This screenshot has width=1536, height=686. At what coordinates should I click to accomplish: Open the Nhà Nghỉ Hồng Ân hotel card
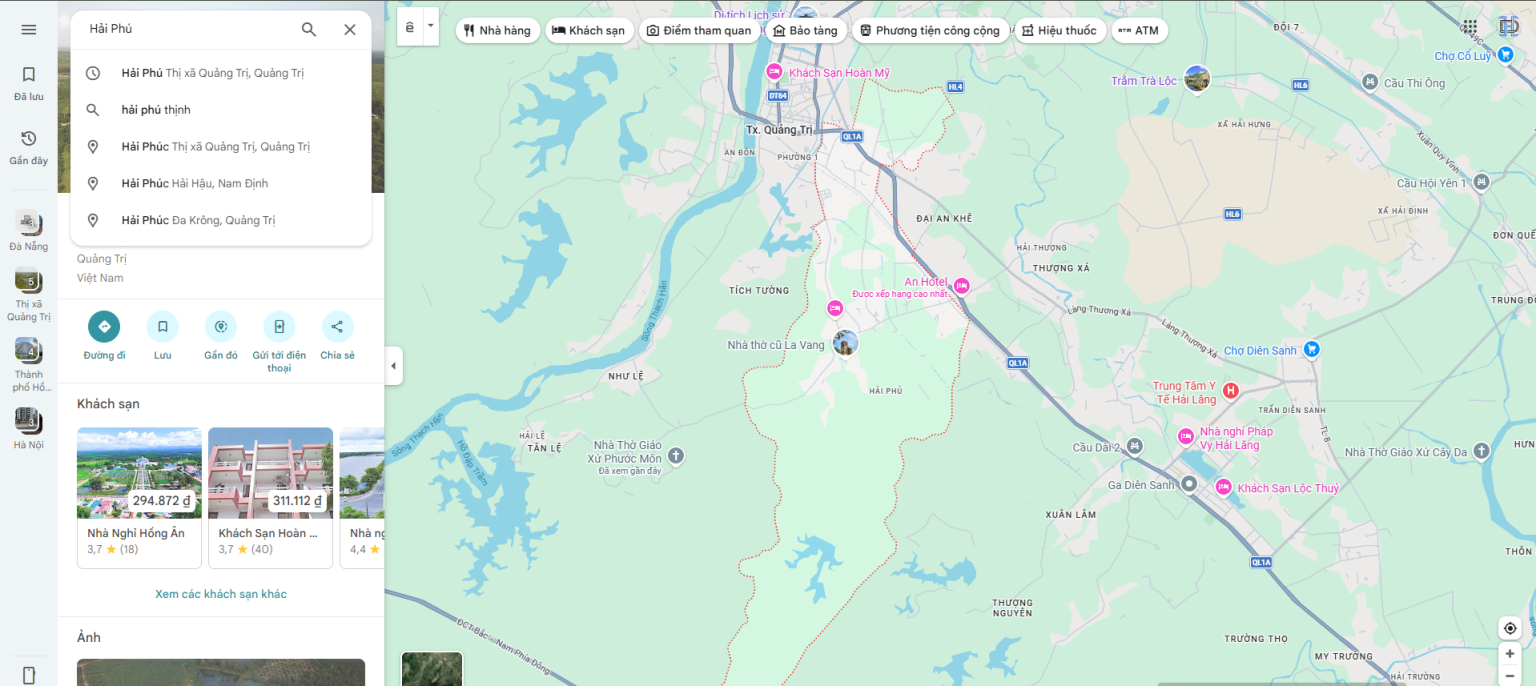[x=139, y=498]
